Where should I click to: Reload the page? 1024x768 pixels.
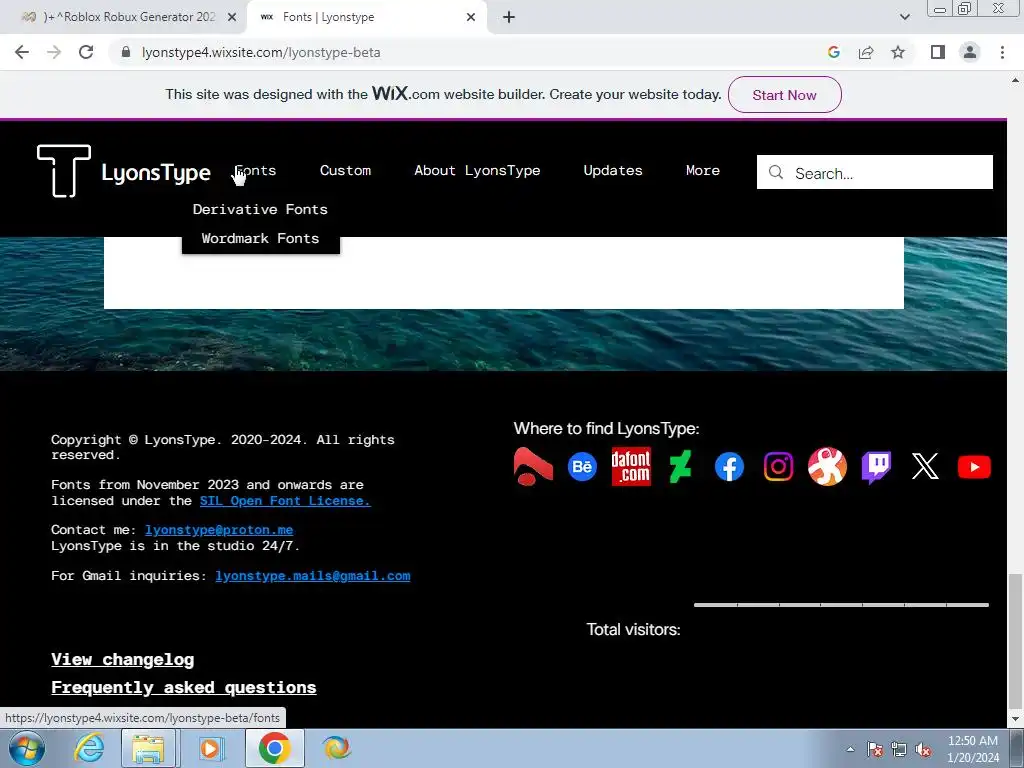(x=86, y=52)
